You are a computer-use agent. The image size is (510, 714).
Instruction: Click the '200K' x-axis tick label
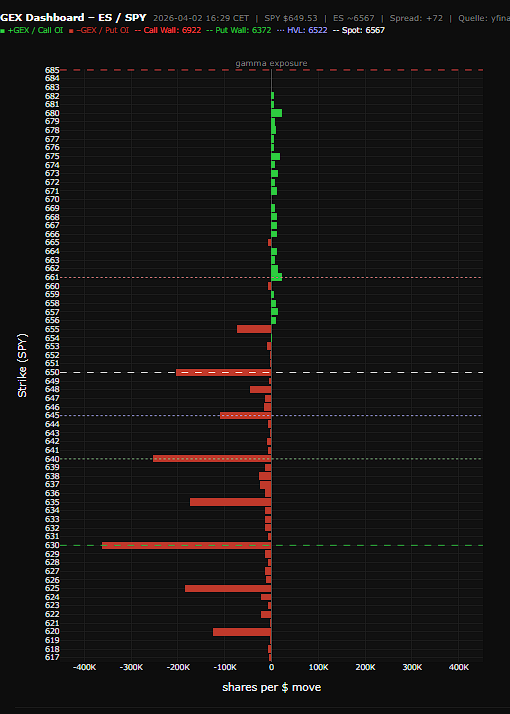tap(365, 667)
